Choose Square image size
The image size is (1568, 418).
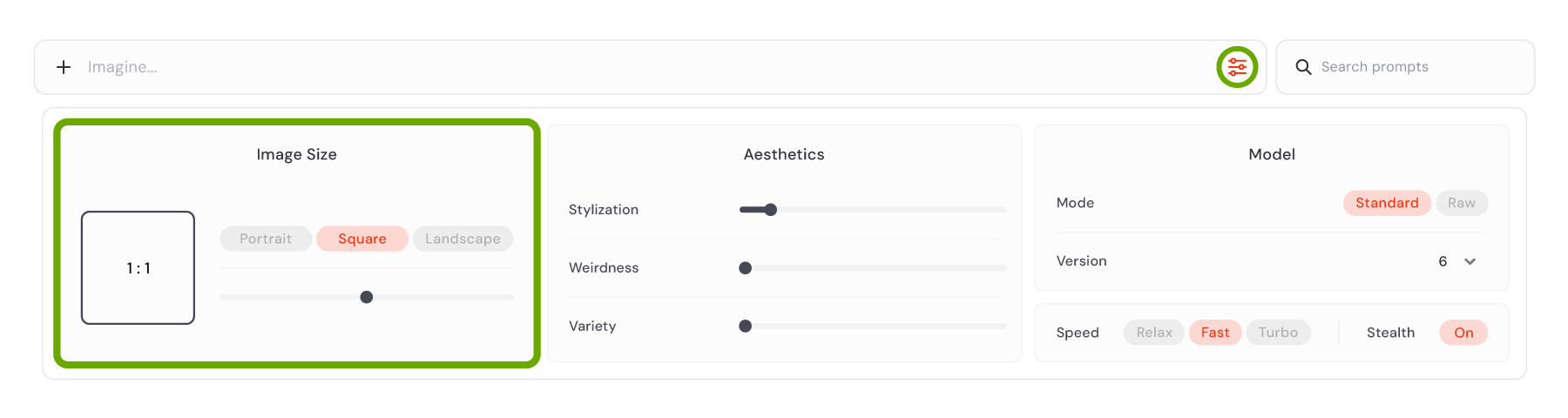click(362, 239)
